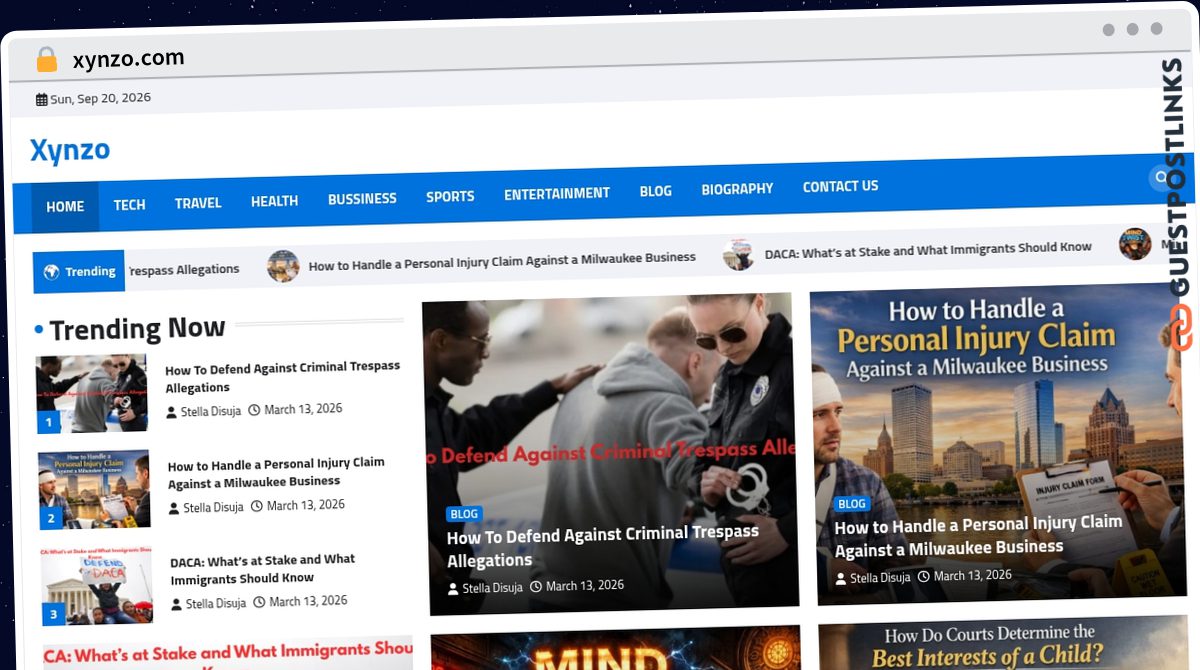Open the featured card headline about Milwaukee Business claim
Image resolution: width=1200 pixels, height=670 pixels.
(x=979, y=536)
